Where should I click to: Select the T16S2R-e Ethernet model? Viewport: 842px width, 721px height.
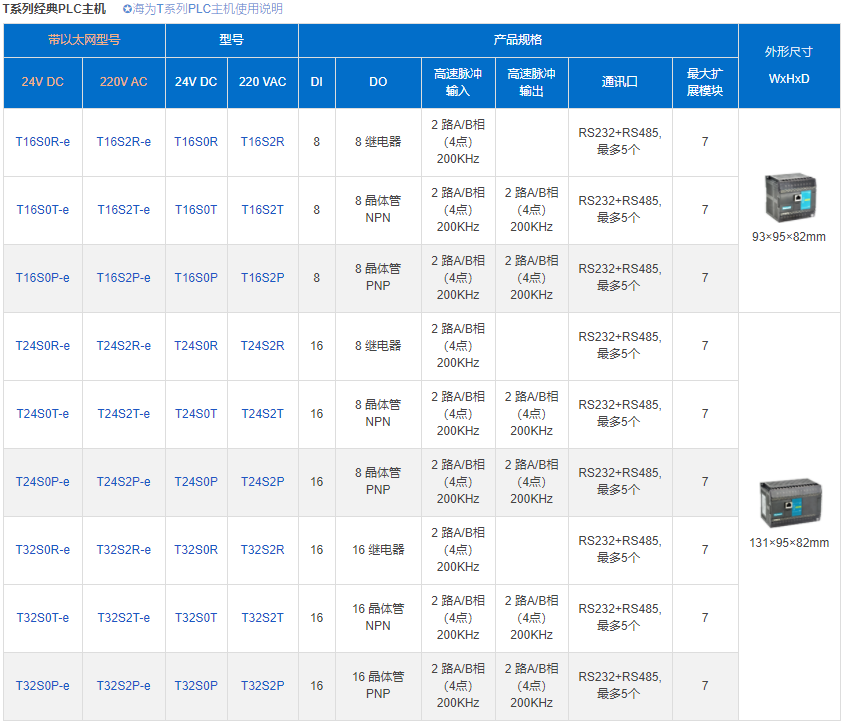124,142
